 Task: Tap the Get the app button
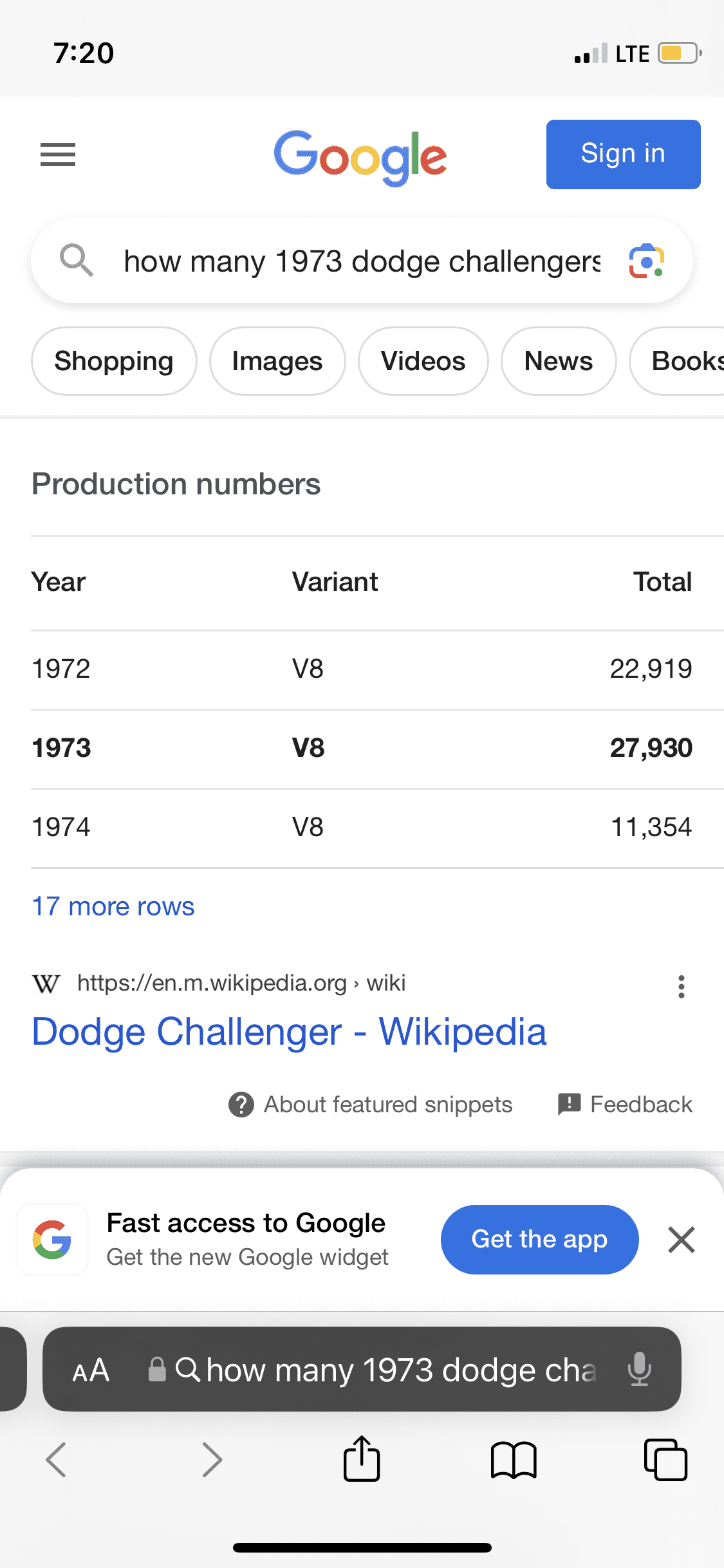click(x=539, y=1239)
